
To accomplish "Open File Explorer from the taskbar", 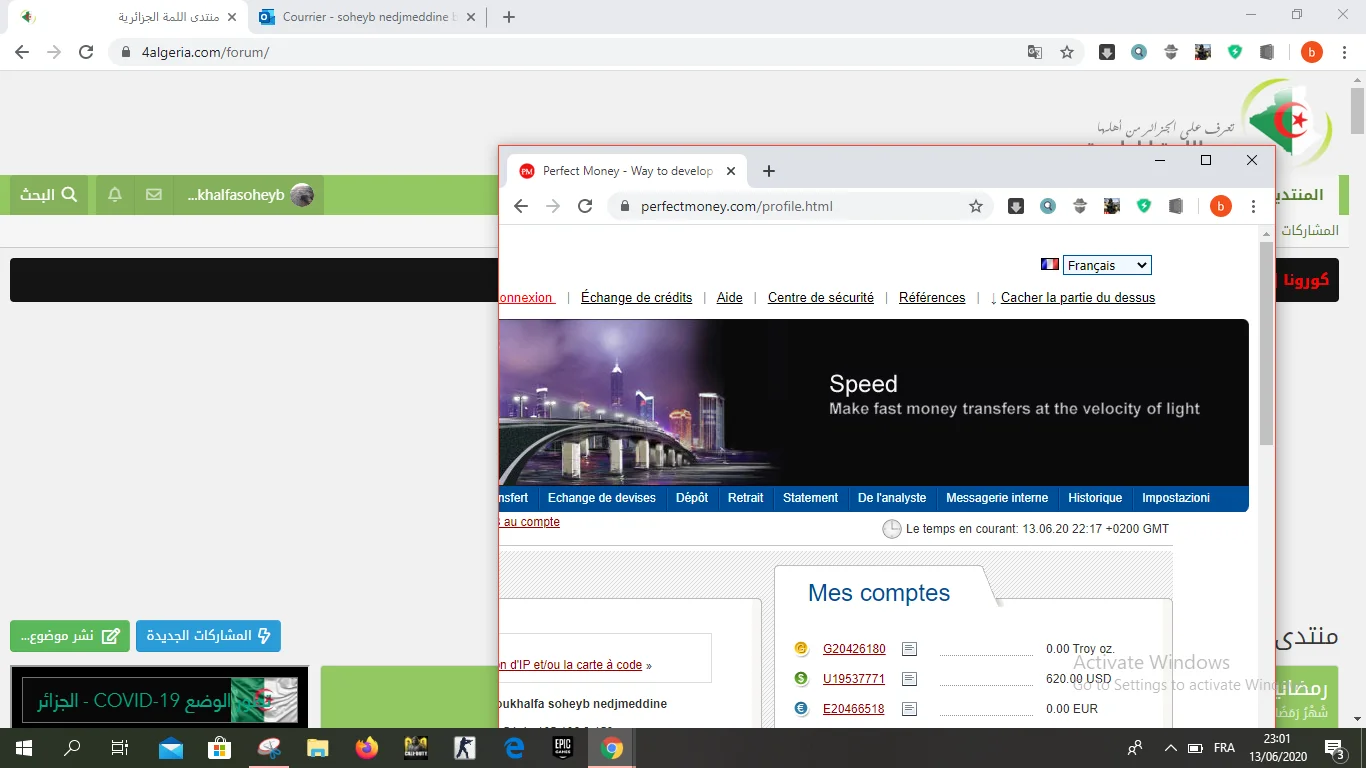I will pos(318,748).
